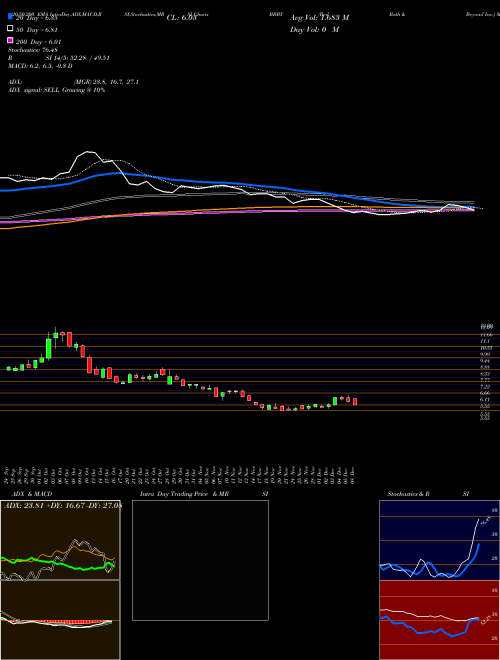The image size is (500, 660).
Task: Click the 'Avg Vol' value
Action: (319, 18)
